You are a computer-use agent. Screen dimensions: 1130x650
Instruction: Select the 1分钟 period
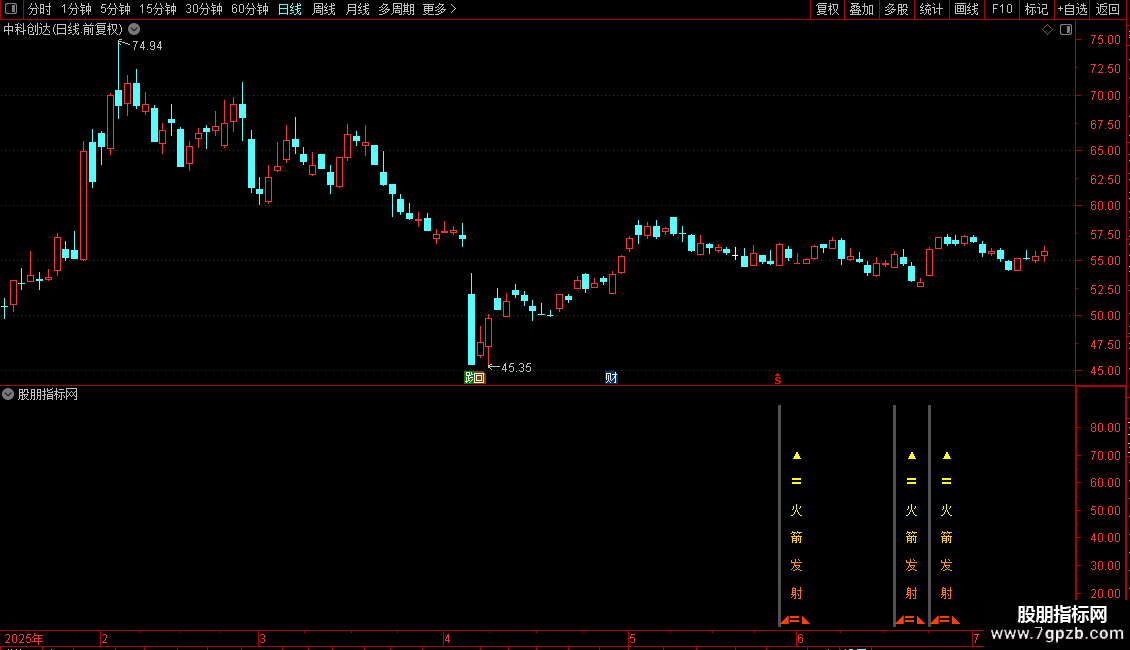(76, 9)
